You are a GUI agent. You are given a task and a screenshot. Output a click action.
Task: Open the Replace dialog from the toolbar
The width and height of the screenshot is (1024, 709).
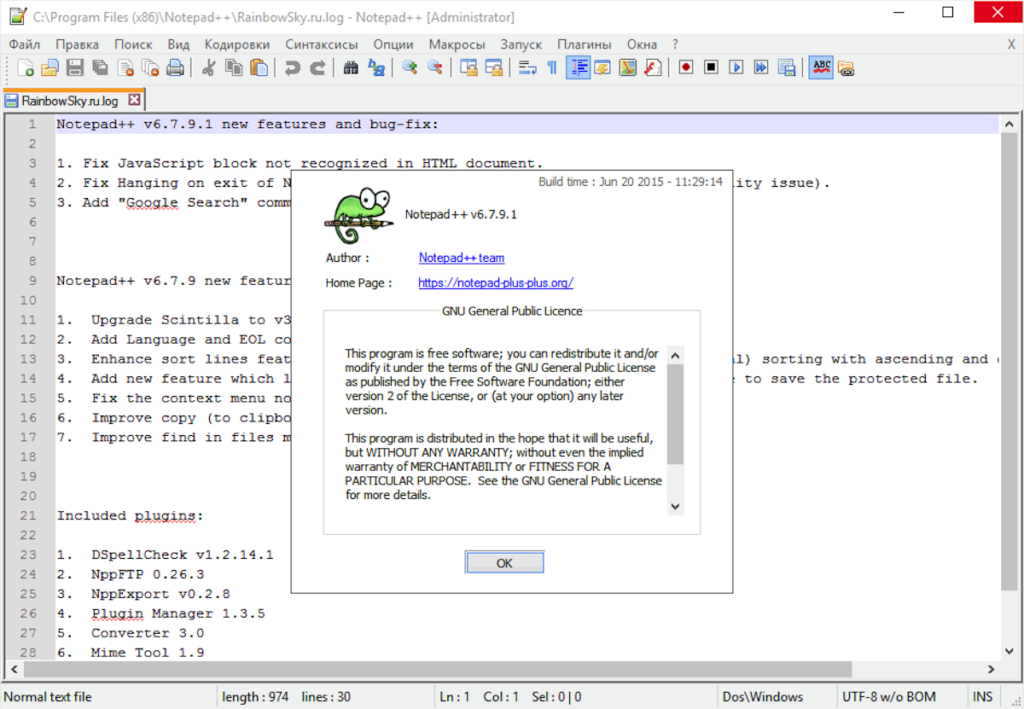(x=376, y=68)
